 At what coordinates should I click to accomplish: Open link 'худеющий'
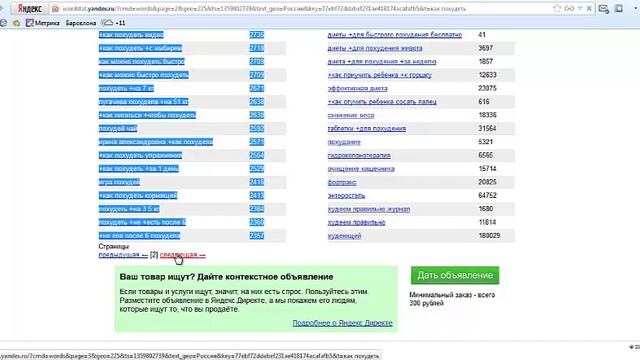click(x=344, y=236)
